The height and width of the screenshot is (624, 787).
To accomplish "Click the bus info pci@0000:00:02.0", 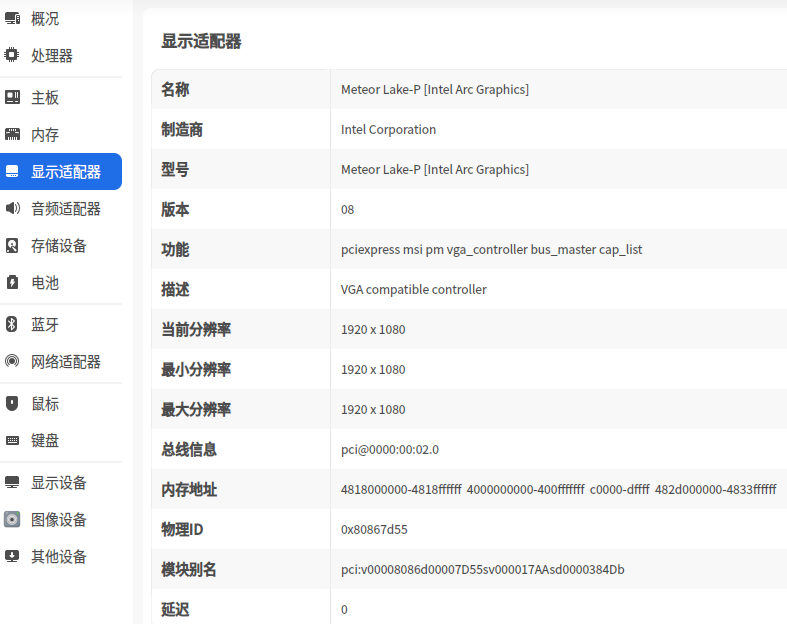I will 389,449.
